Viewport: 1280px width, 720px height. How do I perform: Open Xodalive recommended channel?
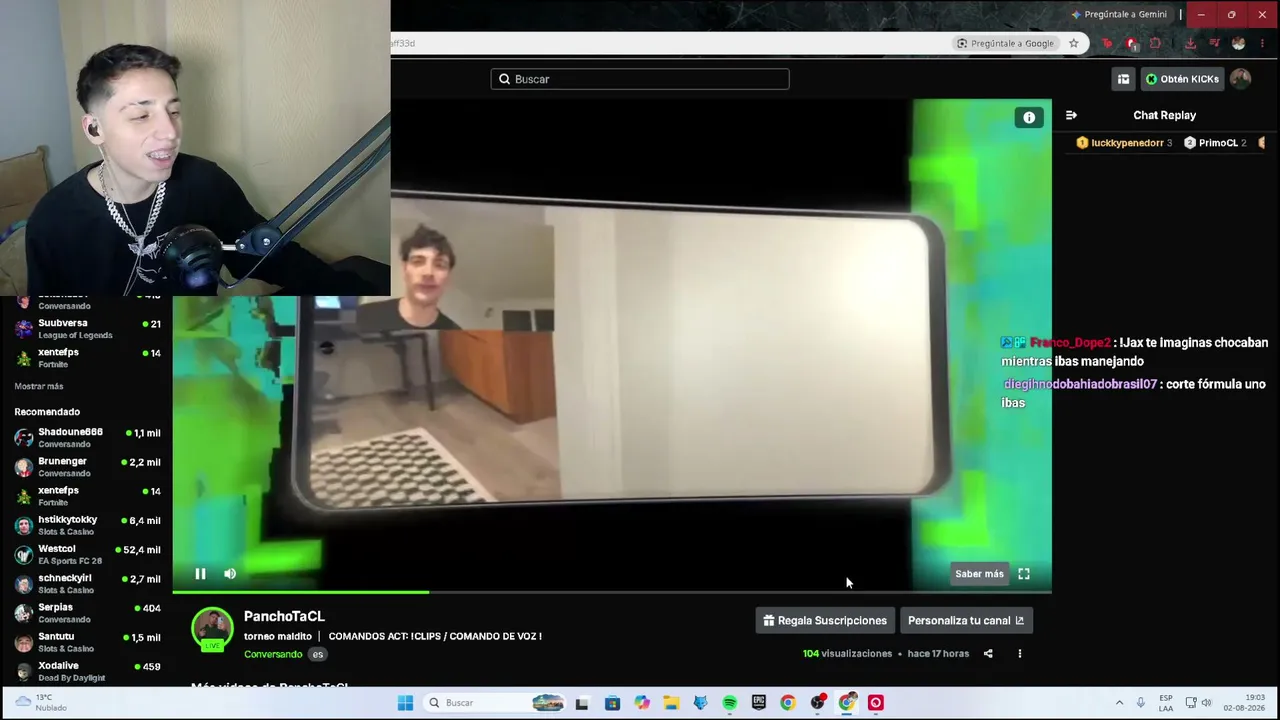tap(87, 670)
